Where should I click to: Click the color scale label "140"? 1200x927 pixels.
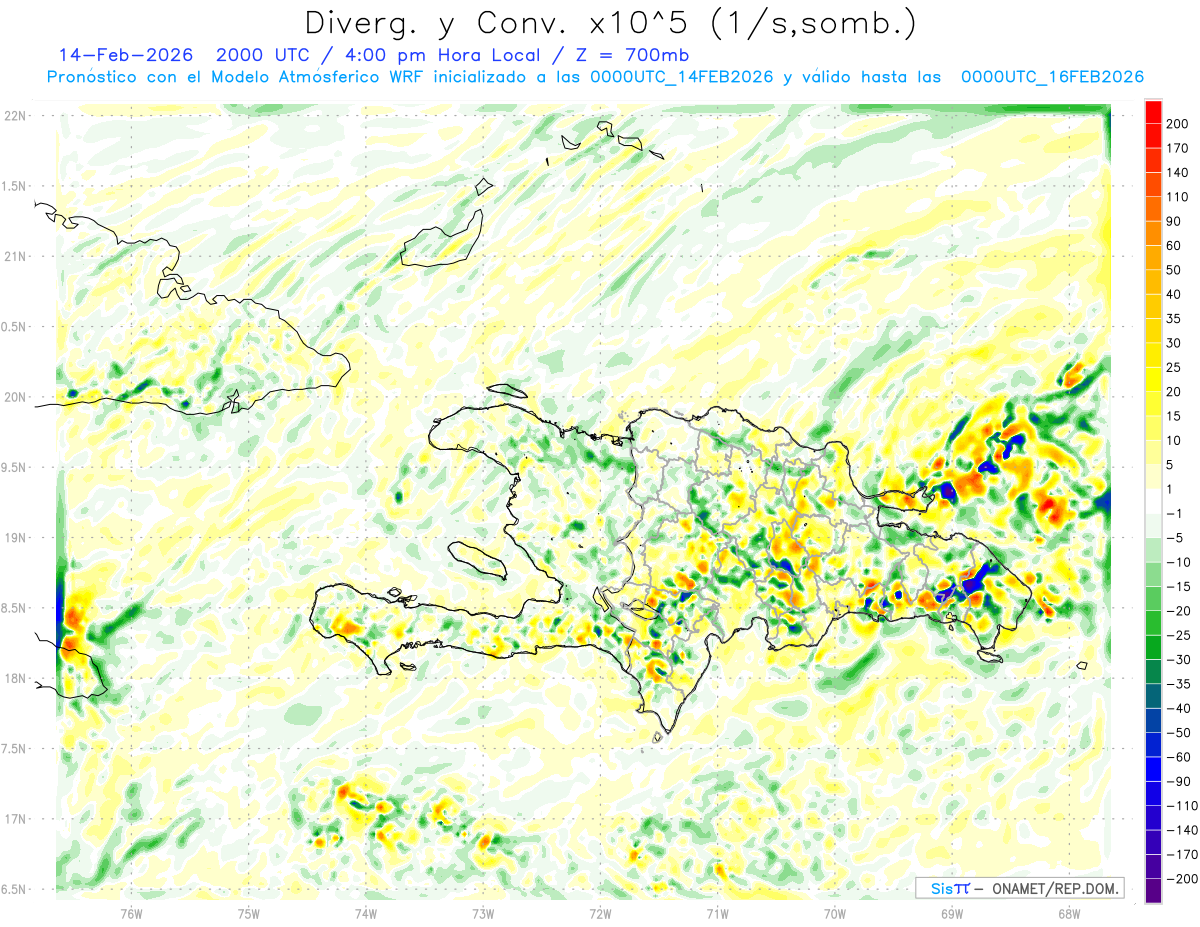click(1176, 173)
